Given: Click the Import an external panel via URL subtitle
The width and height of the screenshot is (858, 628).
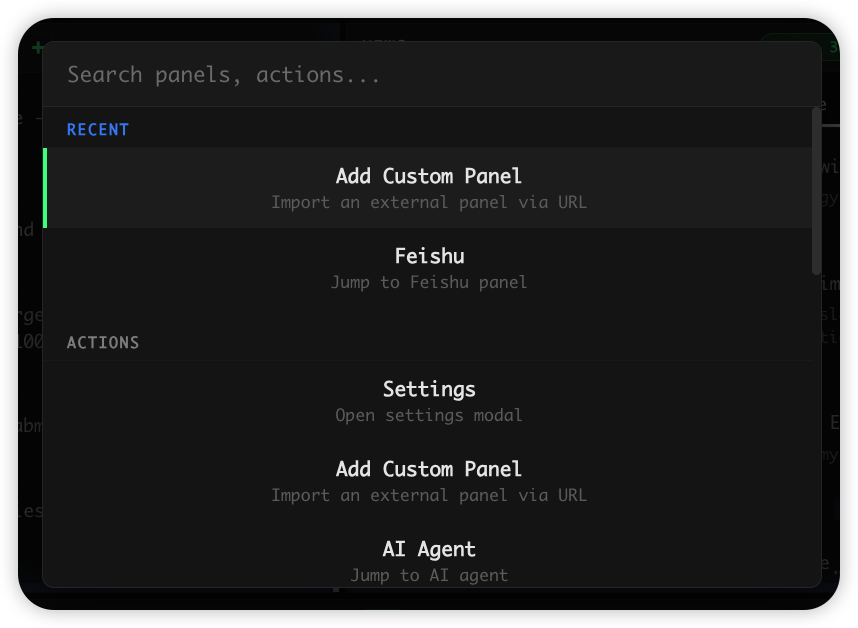Looking at the screenshot, I should 429,202.
